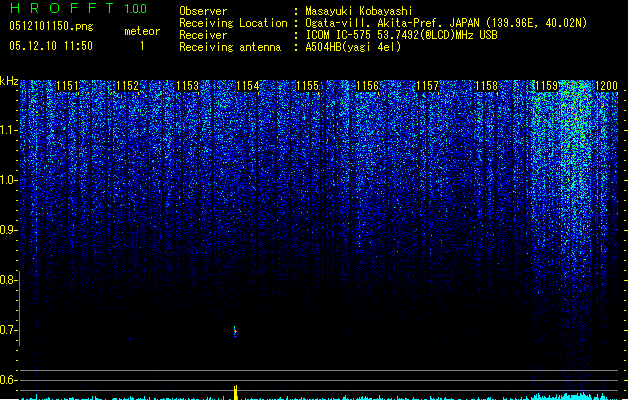Click the ICOM IC-575 receiver text

click(x=401, y=35)
